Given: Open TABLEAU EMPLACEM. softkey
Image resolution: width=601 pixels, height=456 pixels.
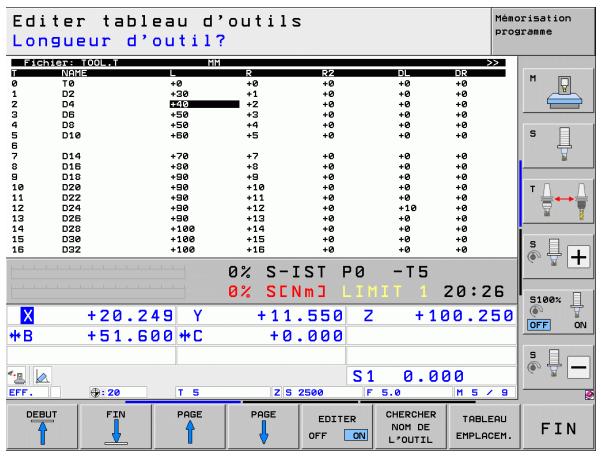Looking at the screenshot, I should tap(484, 427).
